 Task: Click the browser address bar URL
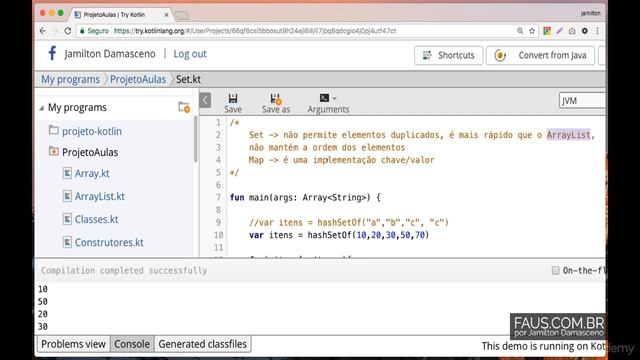point(255,31)
